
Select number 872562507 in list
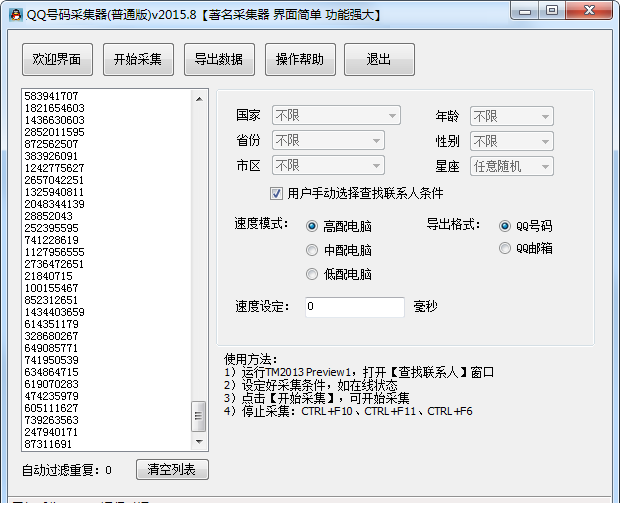tap(51, 144)
